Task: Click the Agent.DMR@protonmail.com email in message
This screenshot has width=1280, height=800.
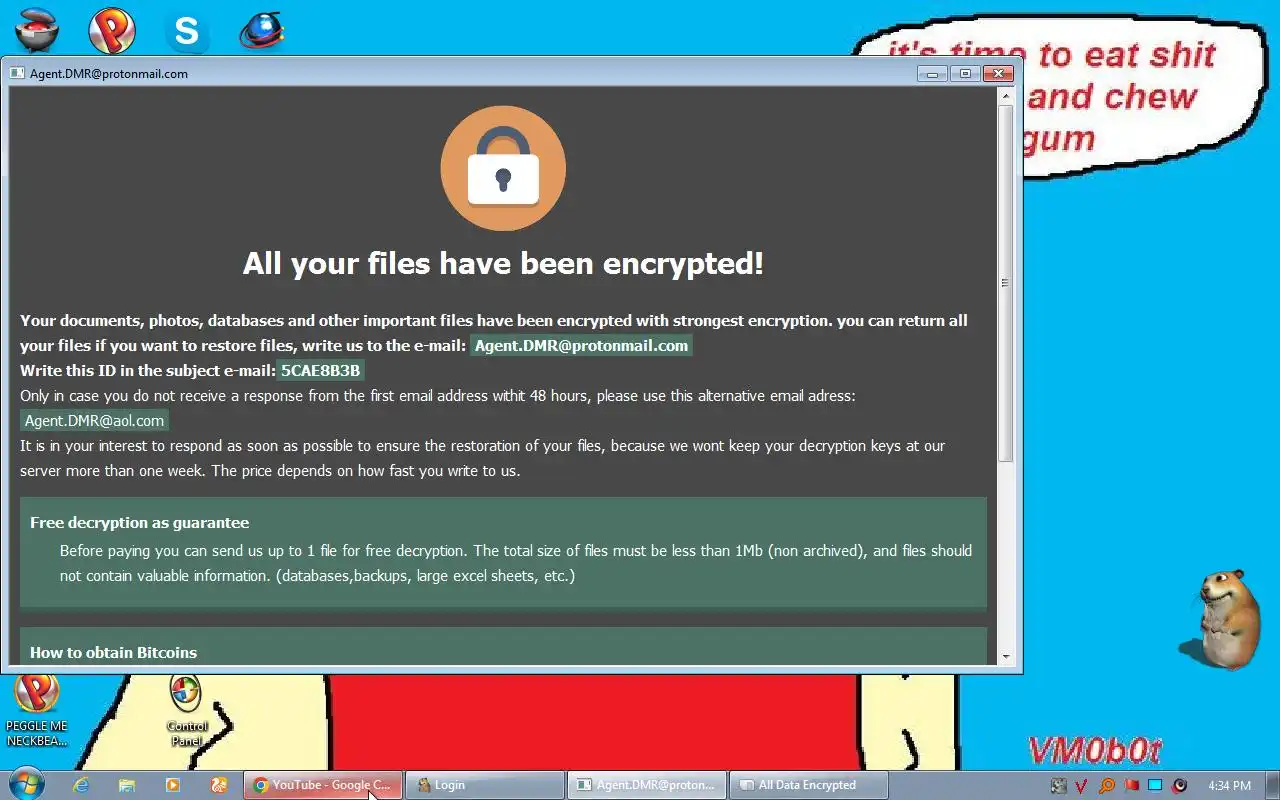Action: tap(581, 346)
